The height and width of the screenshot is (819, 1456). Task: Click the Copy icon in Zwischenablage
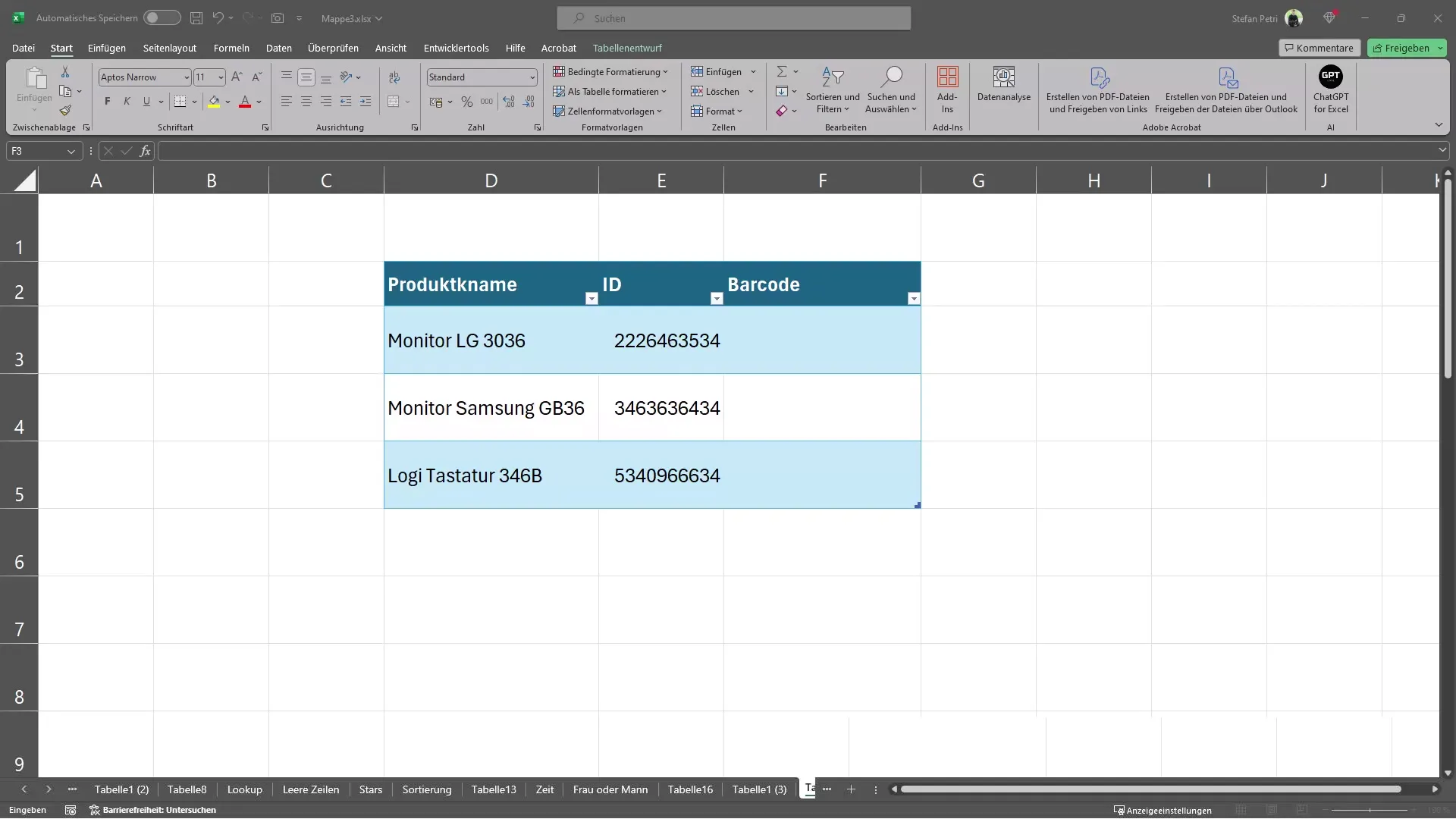coord(65,92)
